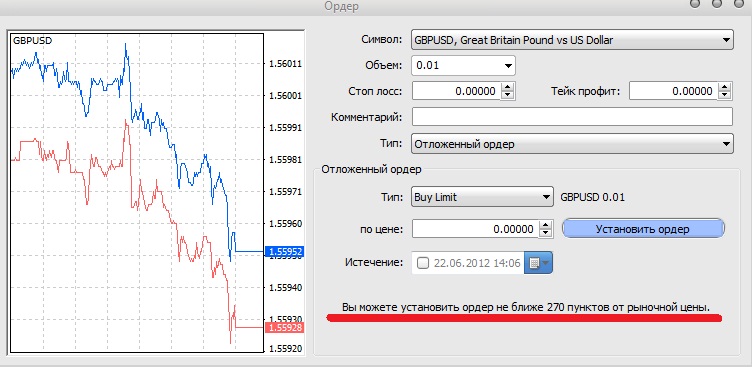Open the Объем volume dropdown

click(463, 66)
